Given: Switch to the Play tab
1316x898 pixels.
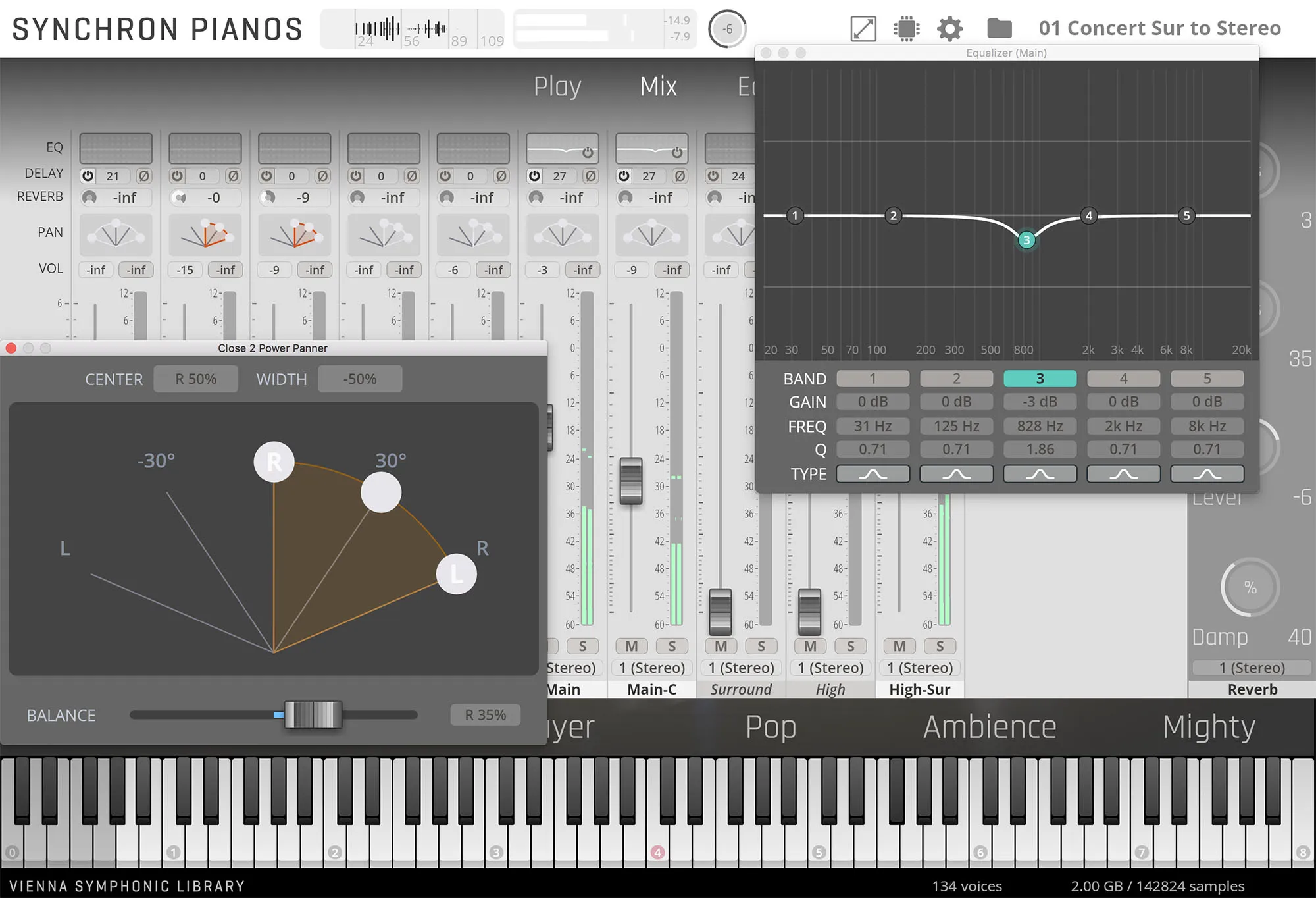Looking at the screenshot, I should click(557, 86).
